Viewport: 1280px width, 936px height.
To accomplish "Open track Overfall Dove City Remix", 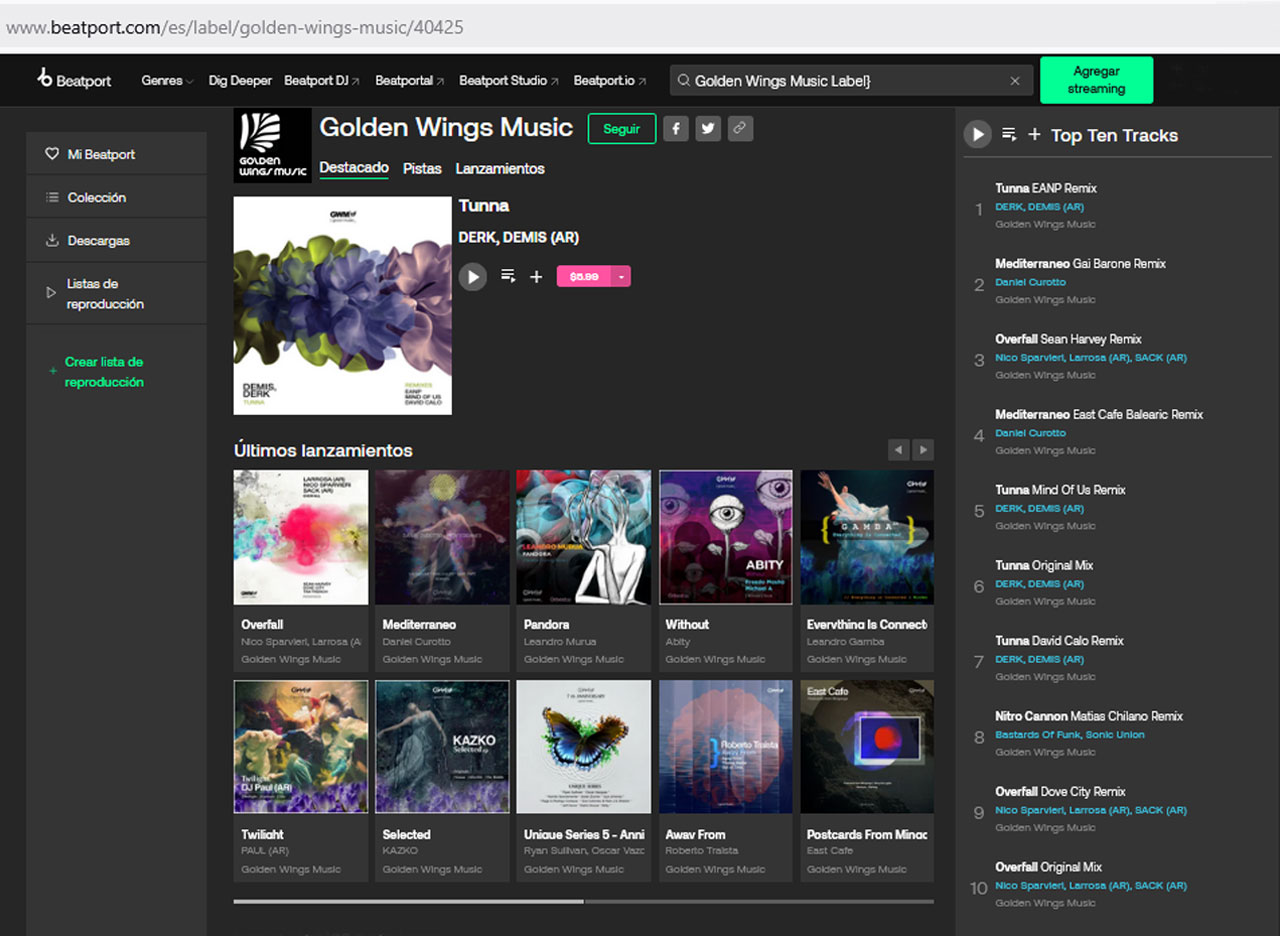I will [x=1060, y=791].
